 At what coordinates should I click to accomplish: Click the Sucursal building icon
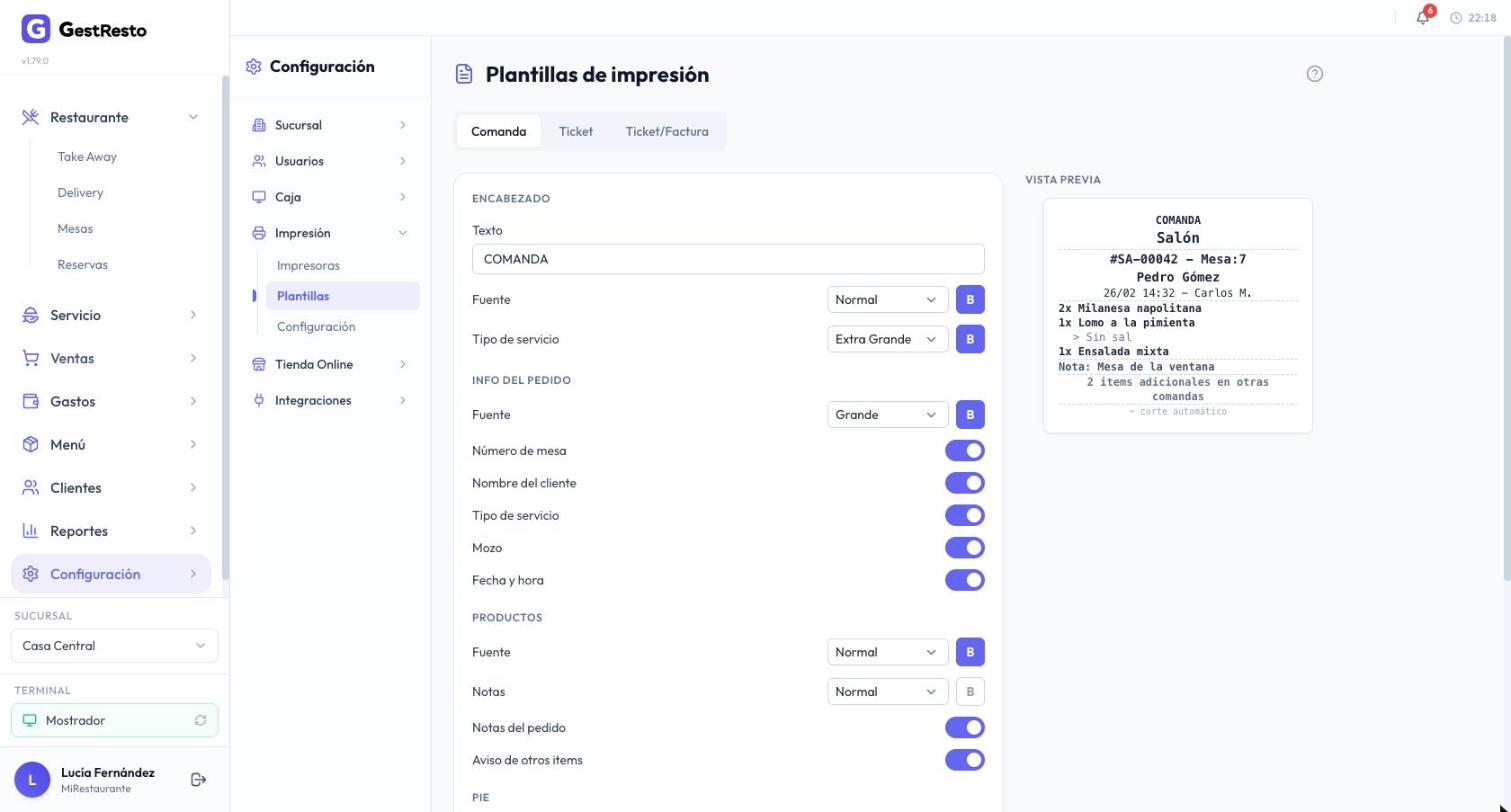coord(259,125)
